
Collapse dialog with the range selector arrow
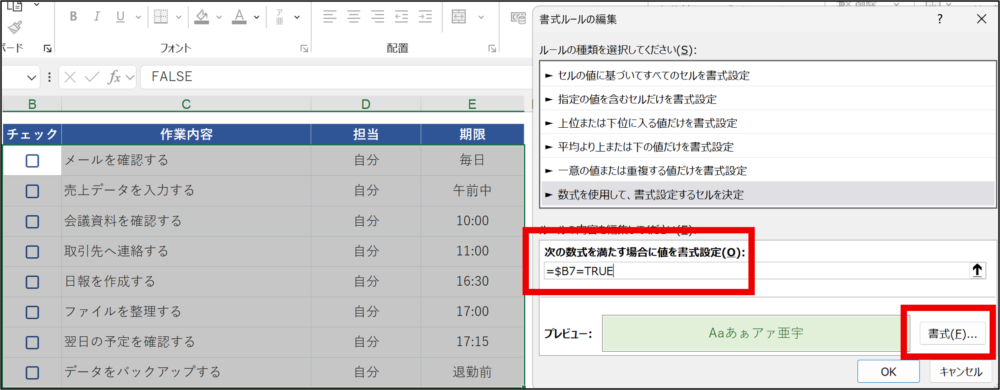(976, 271)
